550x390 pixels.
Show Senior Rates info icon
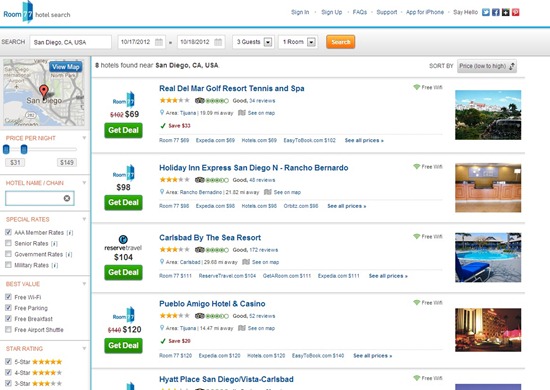point(54,243)
